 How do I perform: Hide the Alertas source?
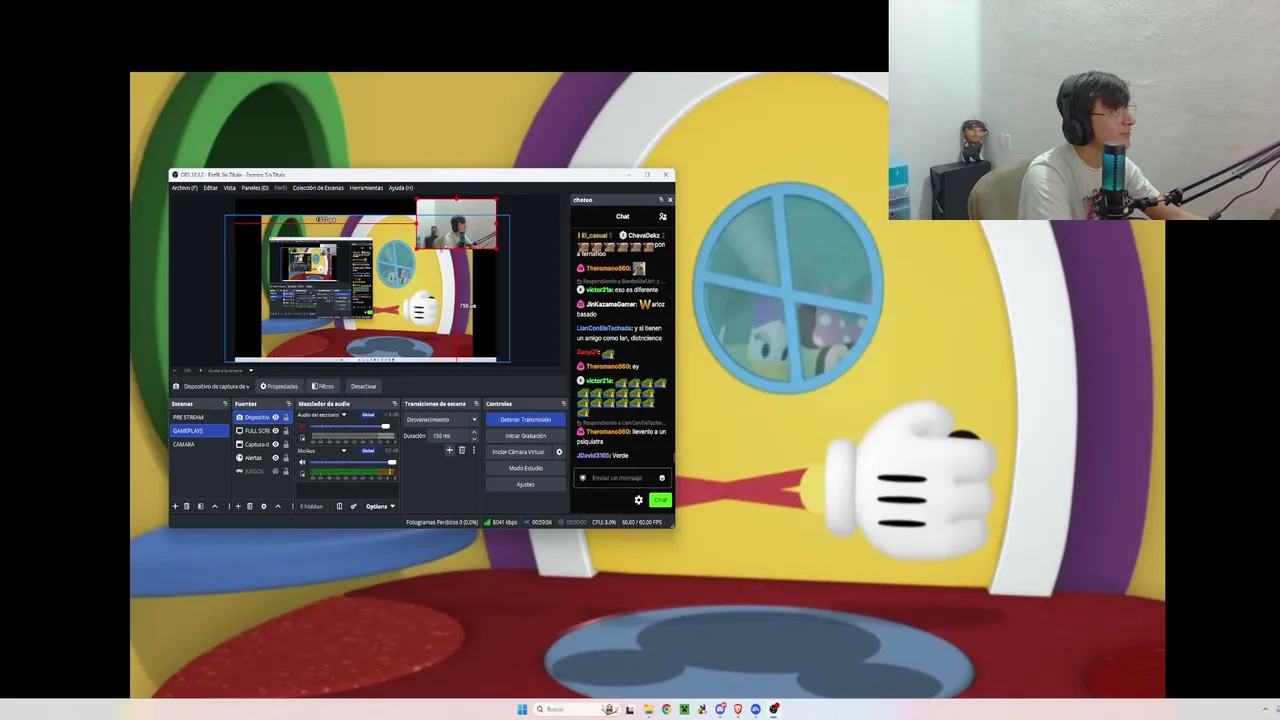click(x=275, y=458)
